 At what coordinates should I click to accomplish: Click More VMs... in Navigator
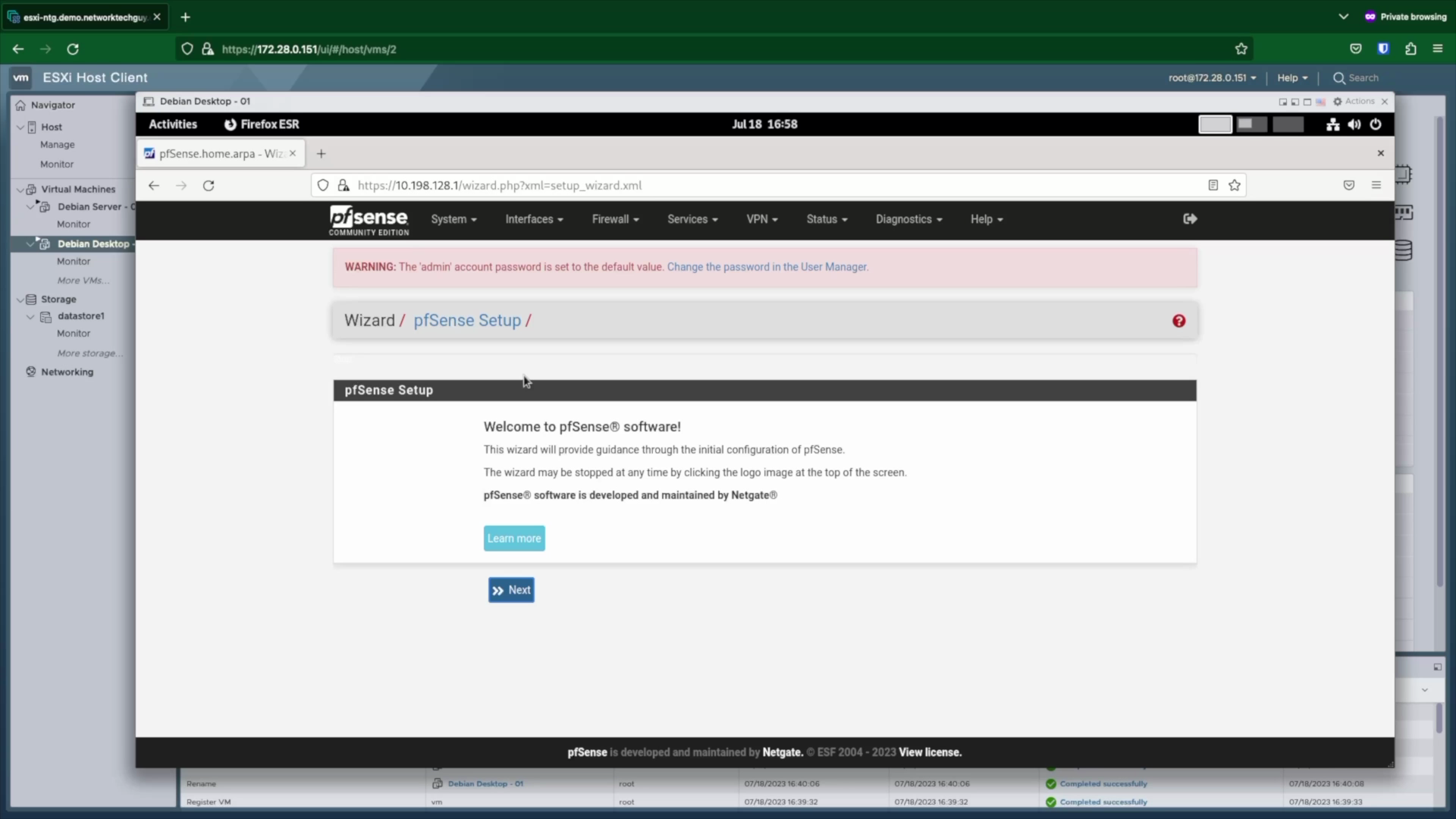[83, 281]
